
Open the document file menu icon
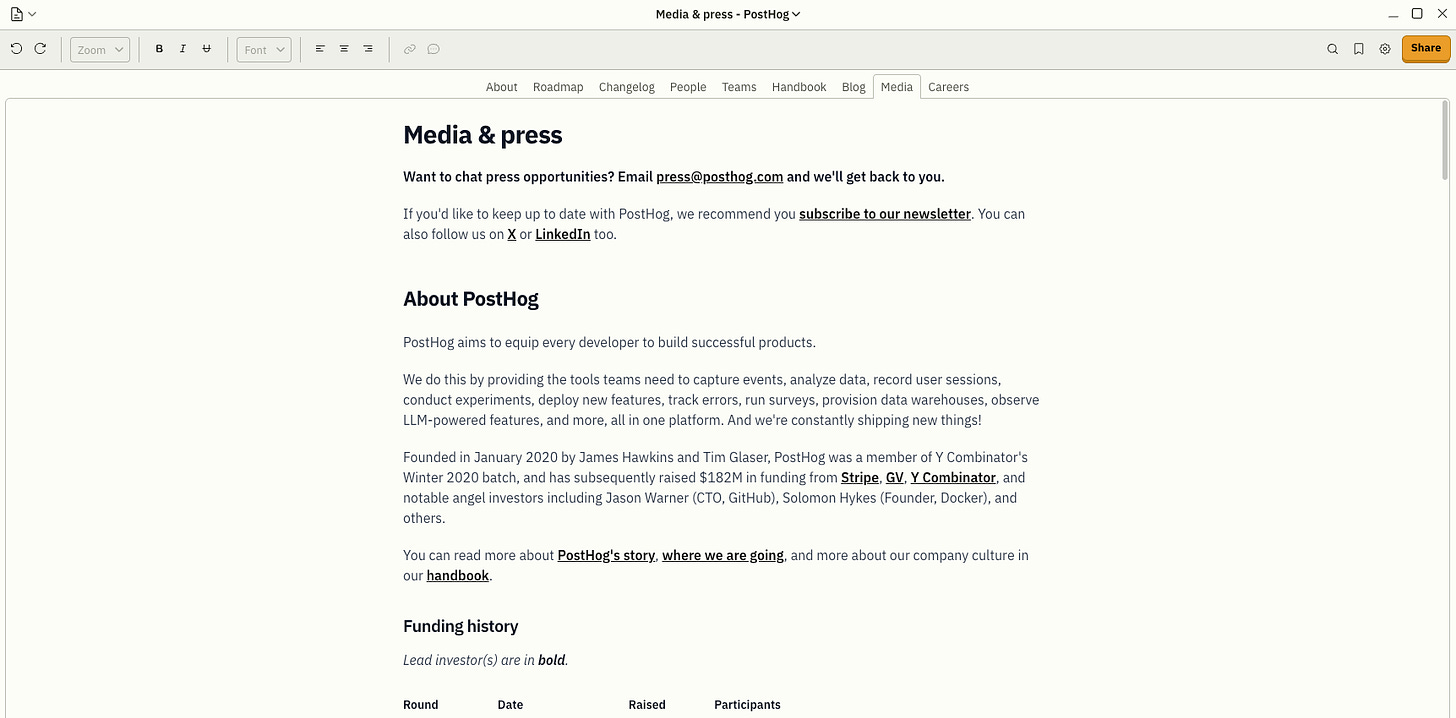[x=22, y=14]
